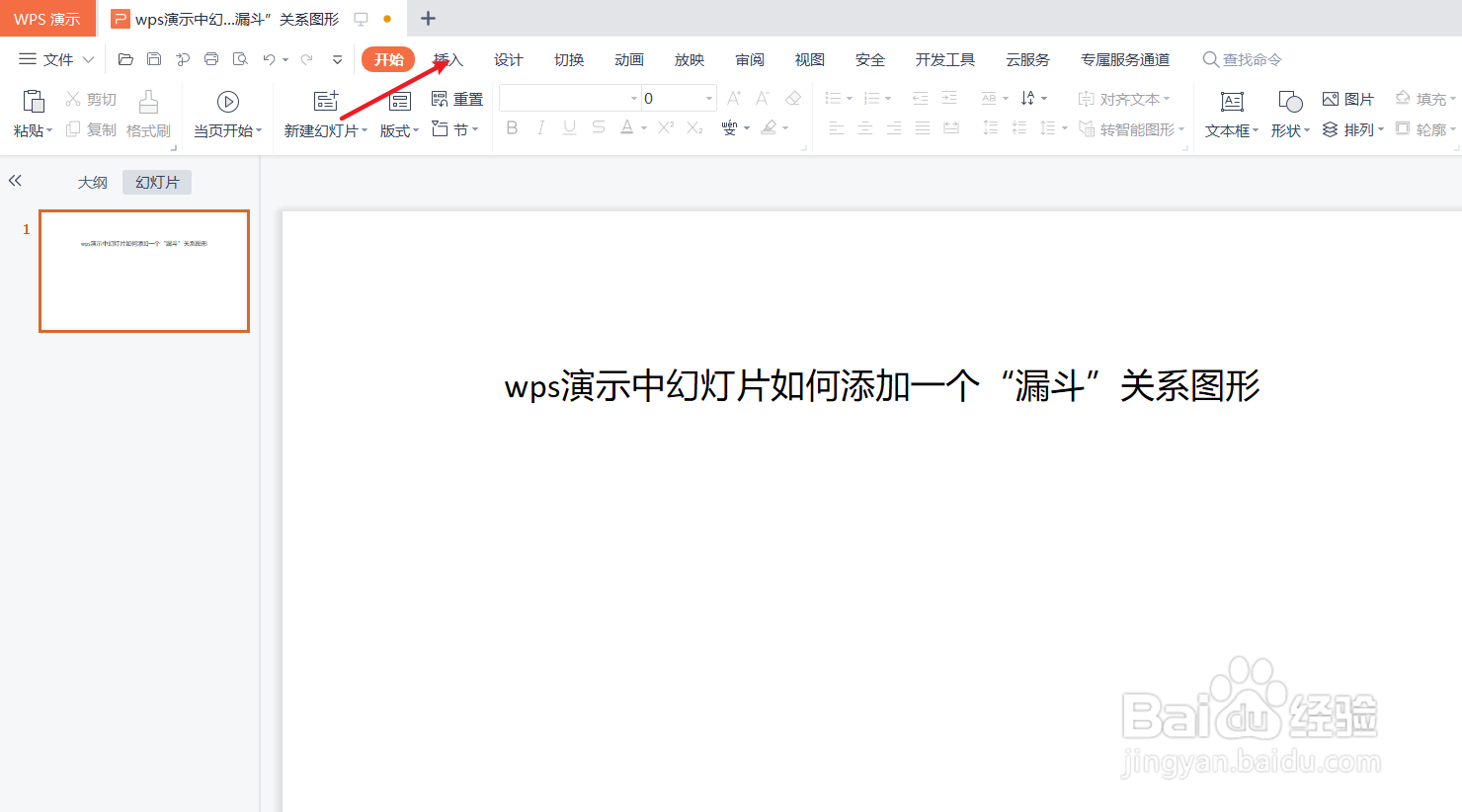Image resolution: width=1462 pixels, height=812 pixels.
Task: Click the Open file folder icon
Action: pyautogui.click(x=125, y=59)
